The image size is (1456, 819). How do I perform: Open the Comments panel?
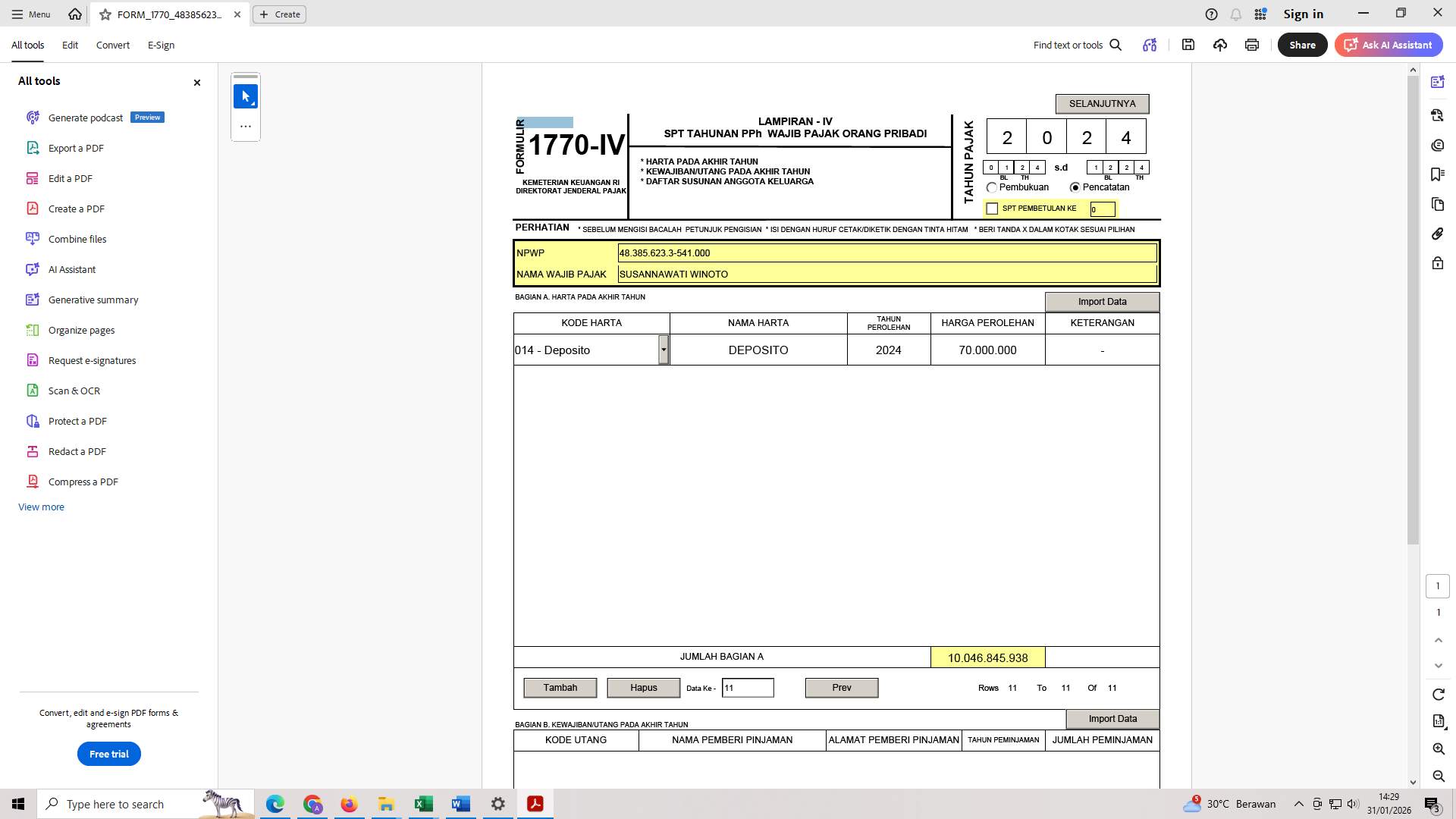click(x=1437, y=145)
